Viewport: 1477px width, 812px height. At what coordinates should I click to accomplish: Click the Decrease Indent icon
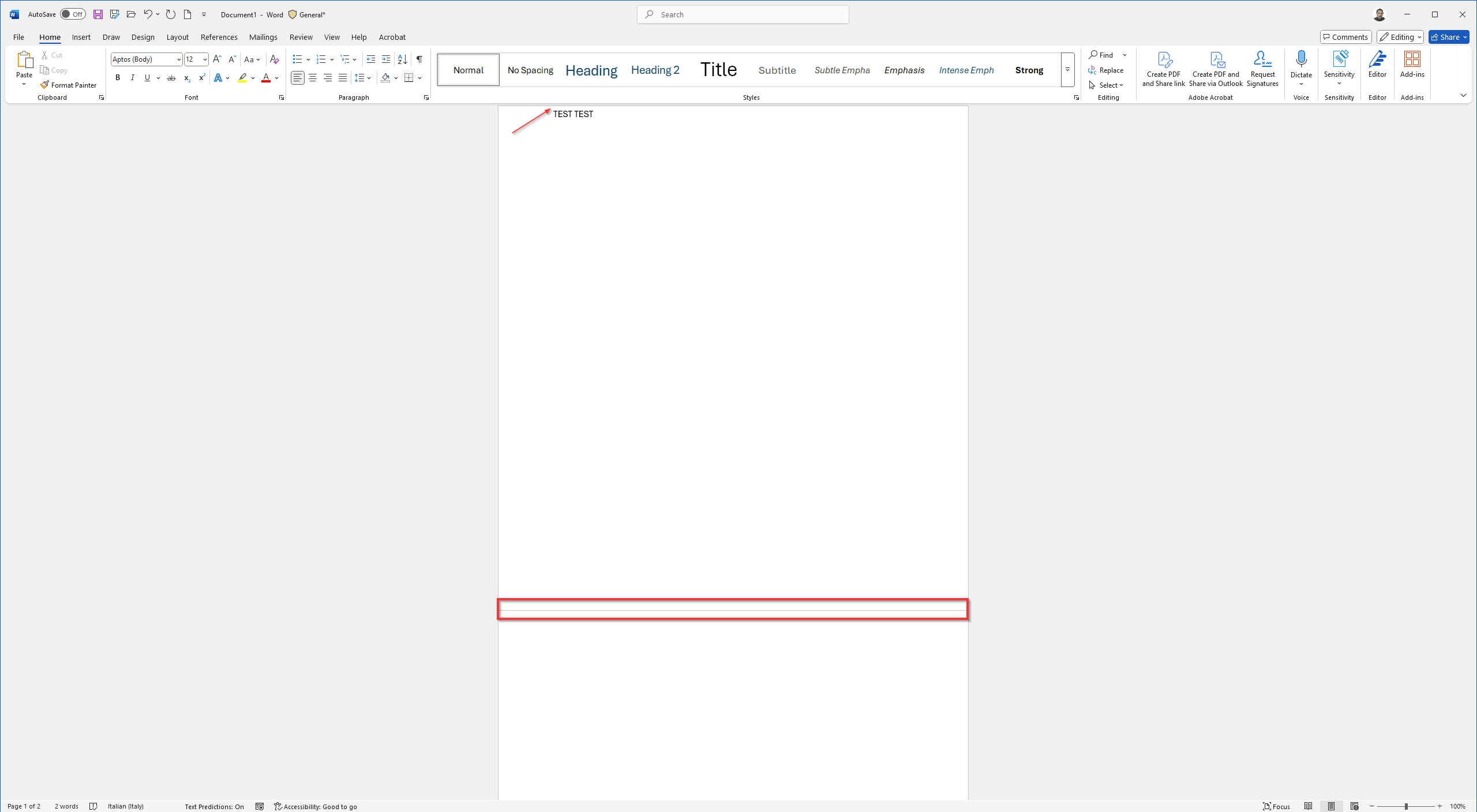pos(371,59)
